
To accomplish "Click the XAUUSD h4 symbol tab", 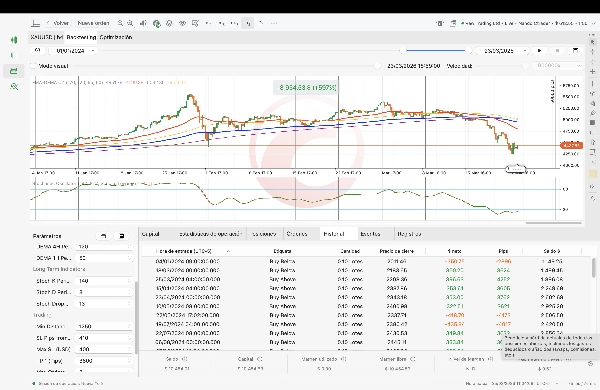I will coord(47,37).
